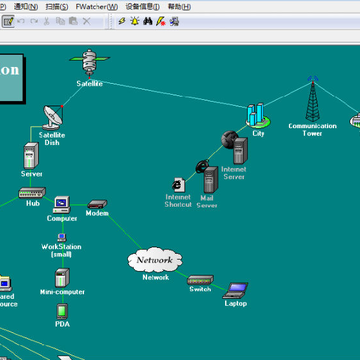The width and height of the screenshot is (360, 360).
Task: Click the cut scissors icon
Action: pyautogui.click(x=47, y=21)
